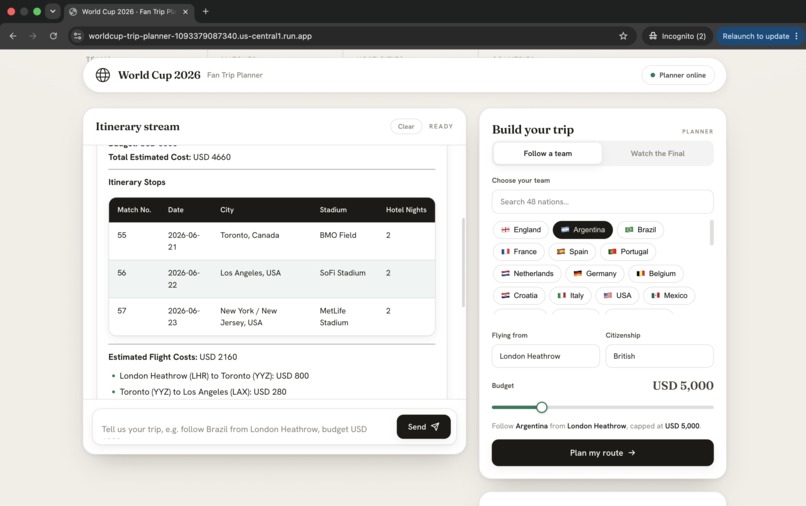Click the 2026-06-22 date cell
This screenshot has width=806, height=506.
[184, 279]
